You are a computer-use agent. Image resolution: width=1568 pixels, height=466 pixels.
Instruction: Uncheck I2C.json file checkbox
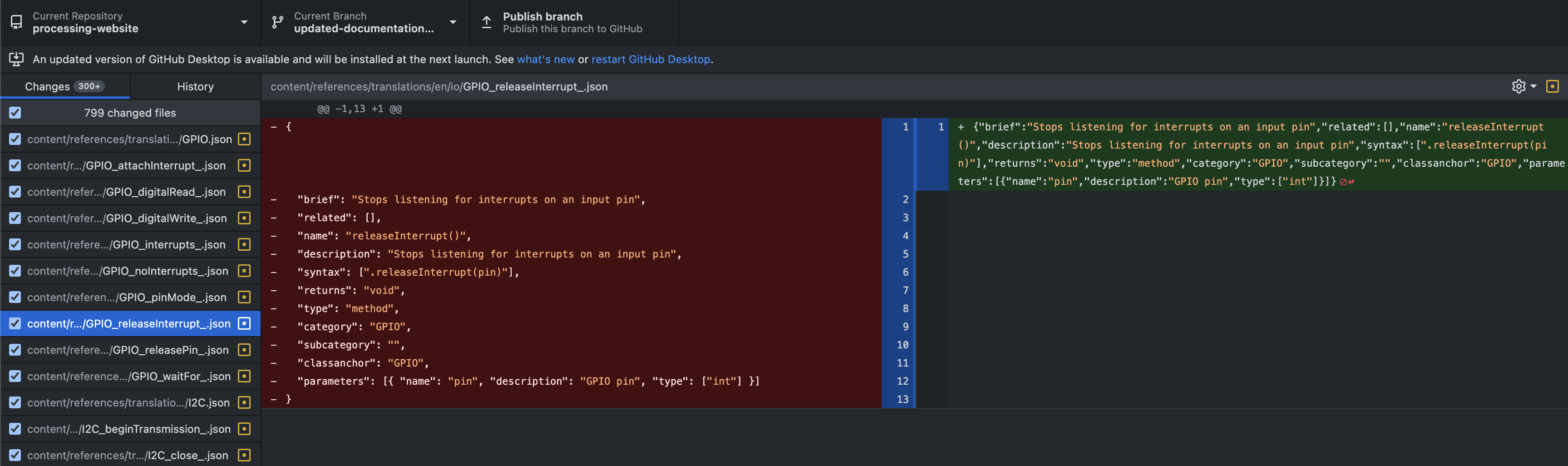15,402
